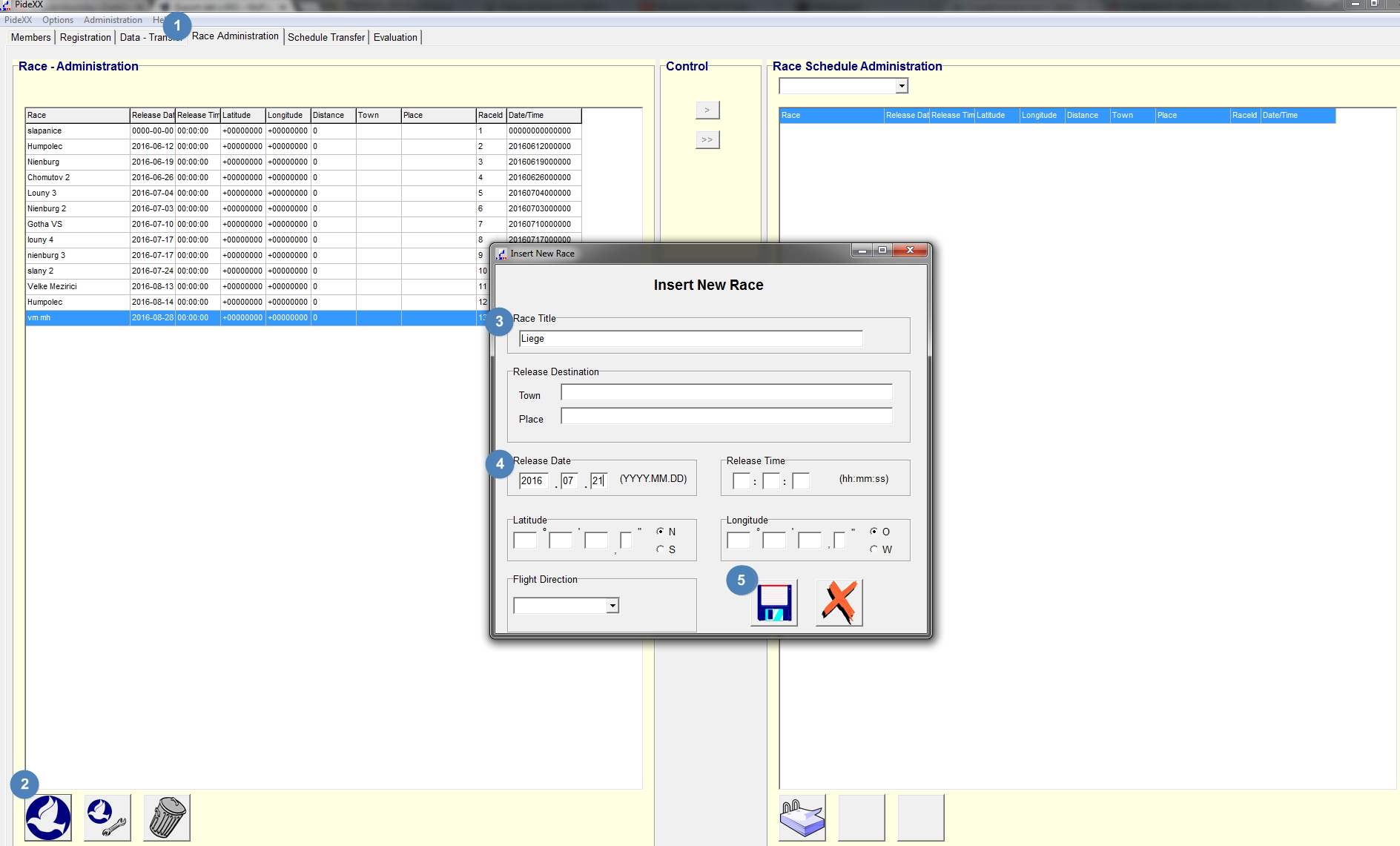Select the S latitude radio button
The image size is (1400, 846).
(660, 549)
